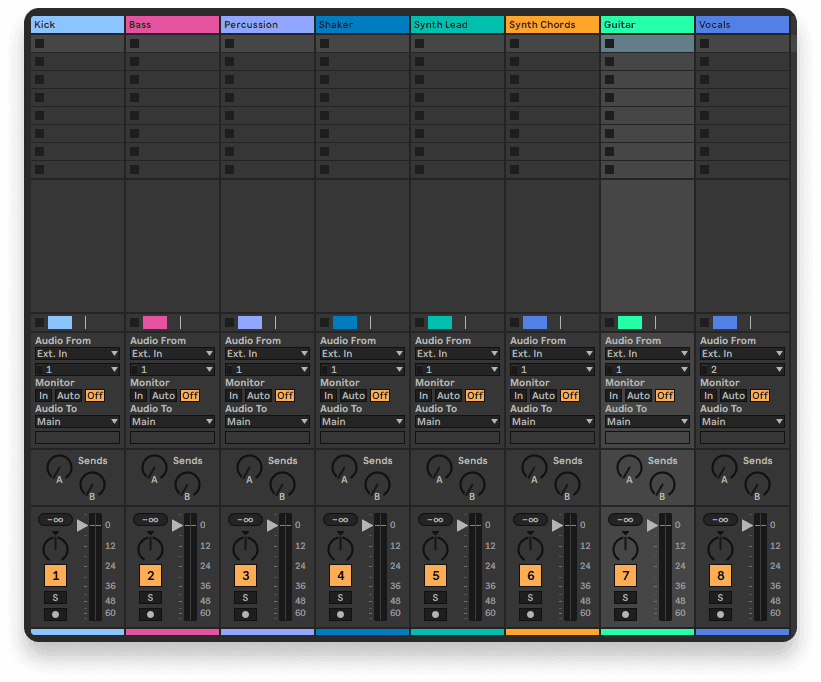
Task: Click the Send B knob on Shaker track
Action: tap(377, 485)
